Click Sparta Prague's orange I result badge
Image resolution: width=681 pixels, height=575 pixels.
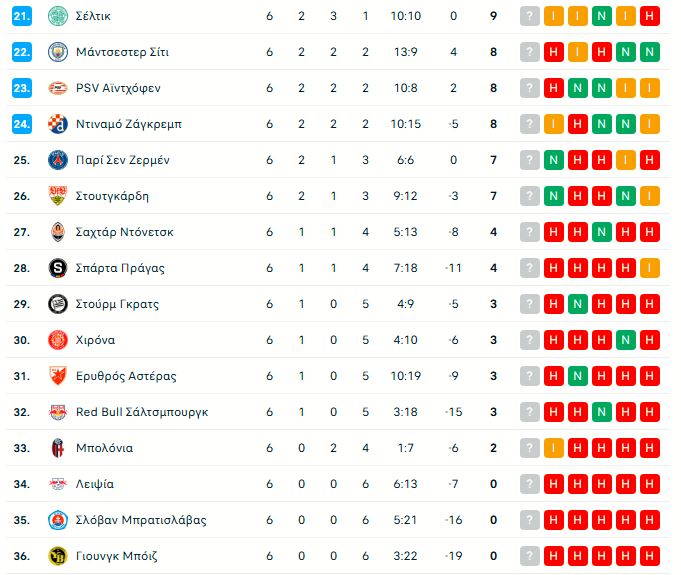(x=650, y=268)
